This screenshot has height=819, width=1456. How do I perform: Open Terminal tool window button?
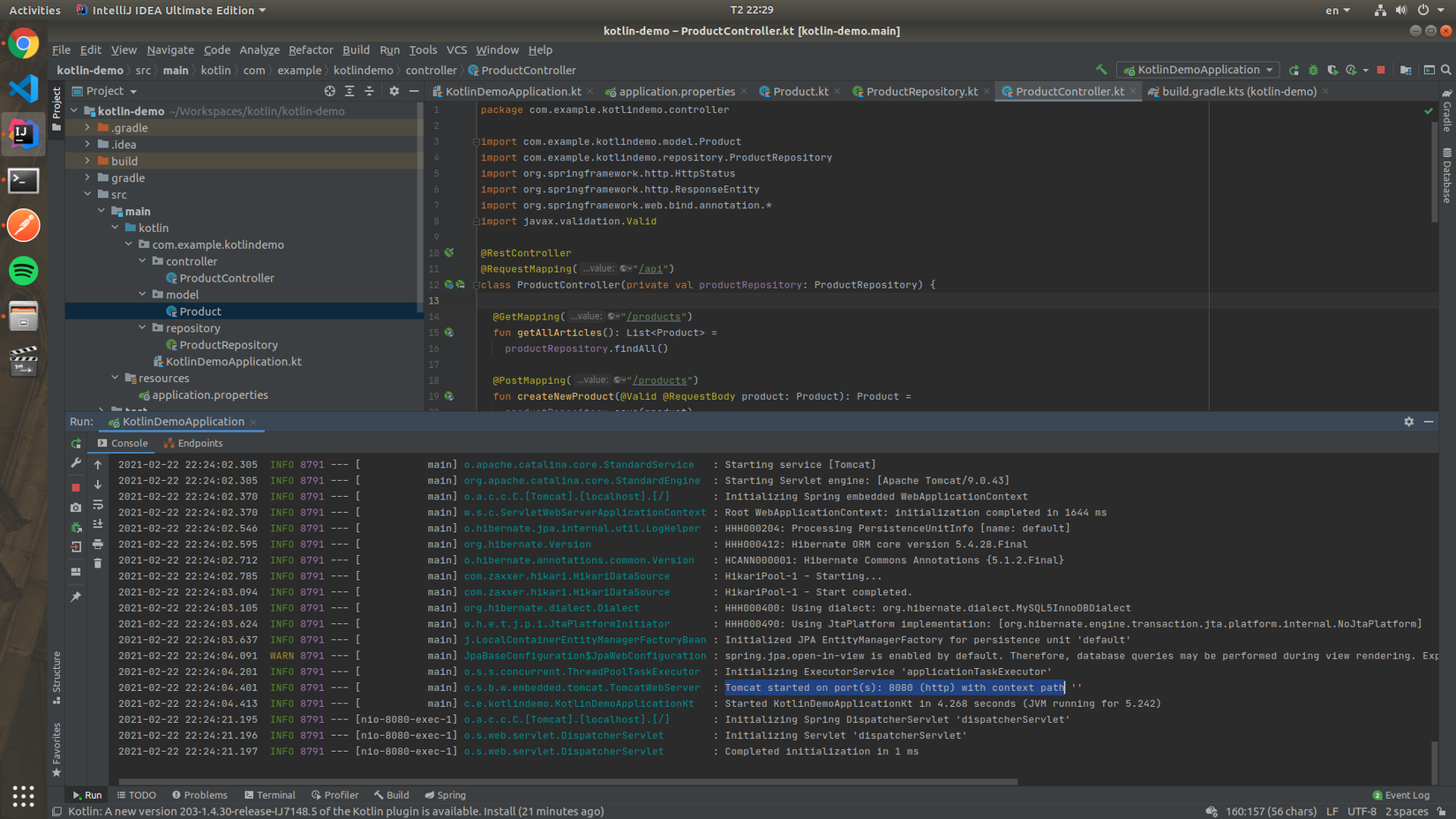click(x=270, y=794)
